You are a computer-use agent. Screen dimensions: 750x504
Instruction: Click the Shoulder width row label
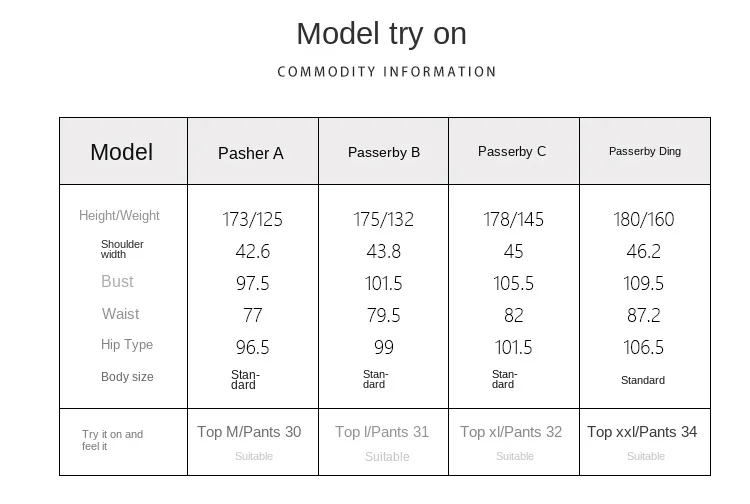tap(122, 249)
